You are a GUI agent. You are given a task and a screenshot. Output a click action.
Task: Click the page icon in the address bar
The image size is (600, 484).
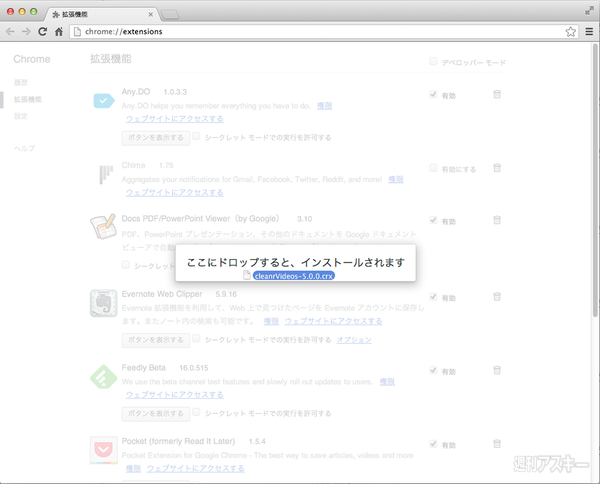coord(77,31)
